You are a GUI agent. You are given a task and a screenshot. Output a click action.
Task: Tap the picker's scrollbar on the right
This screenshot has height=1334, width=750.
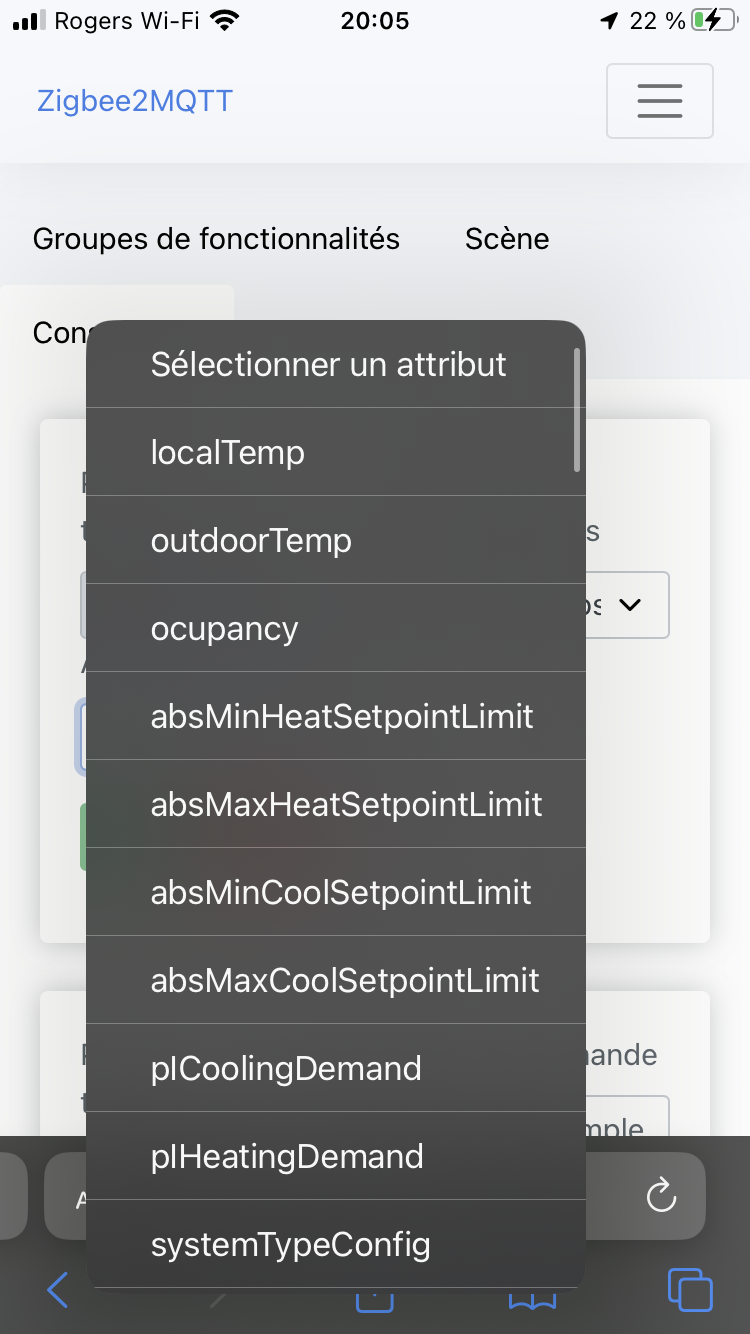pyautogui.click(x=577, y=410)
